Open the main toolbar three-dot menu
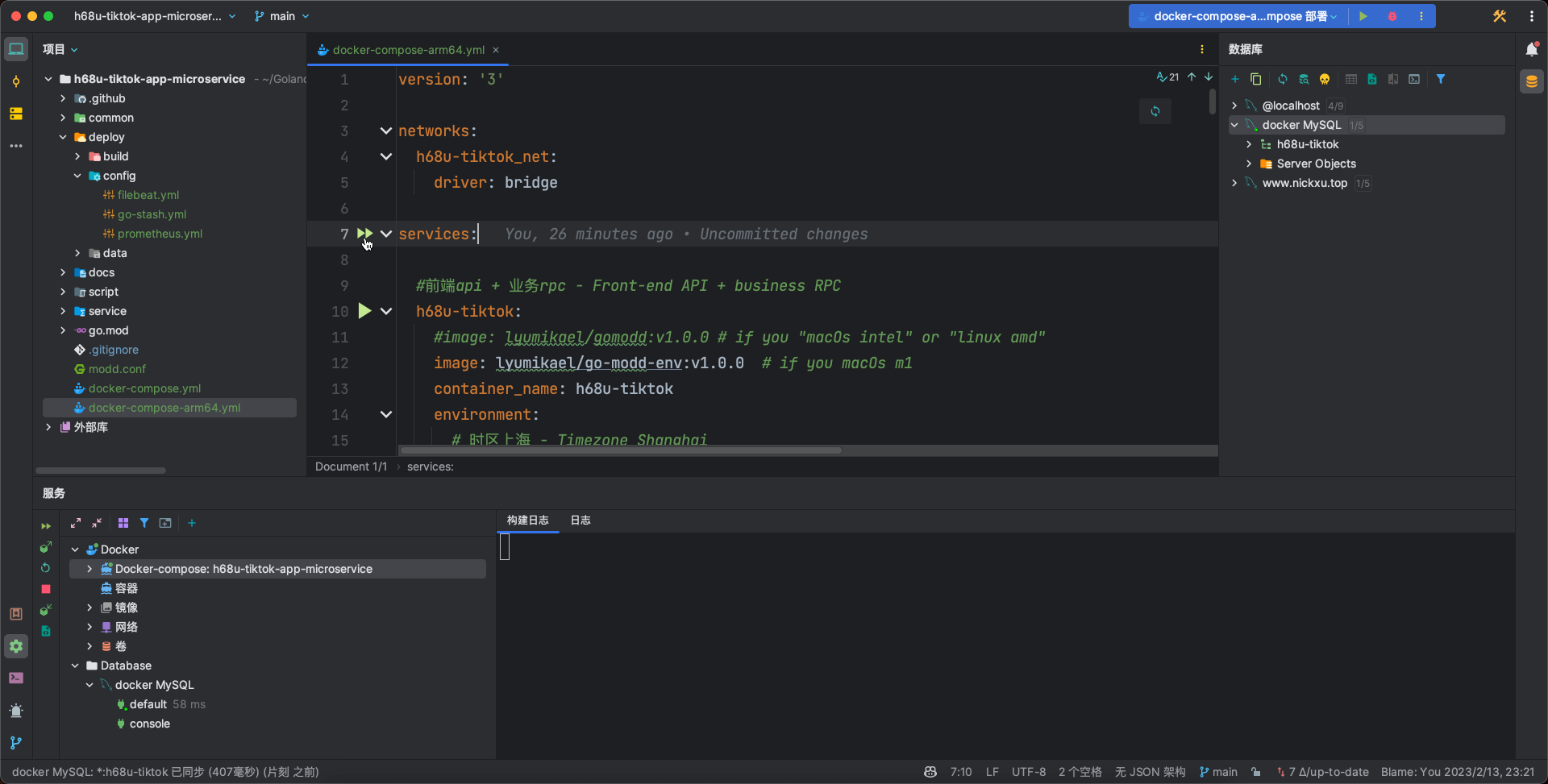The image size is (1548, 784). pyautogui.click(x=1532, y=16)
